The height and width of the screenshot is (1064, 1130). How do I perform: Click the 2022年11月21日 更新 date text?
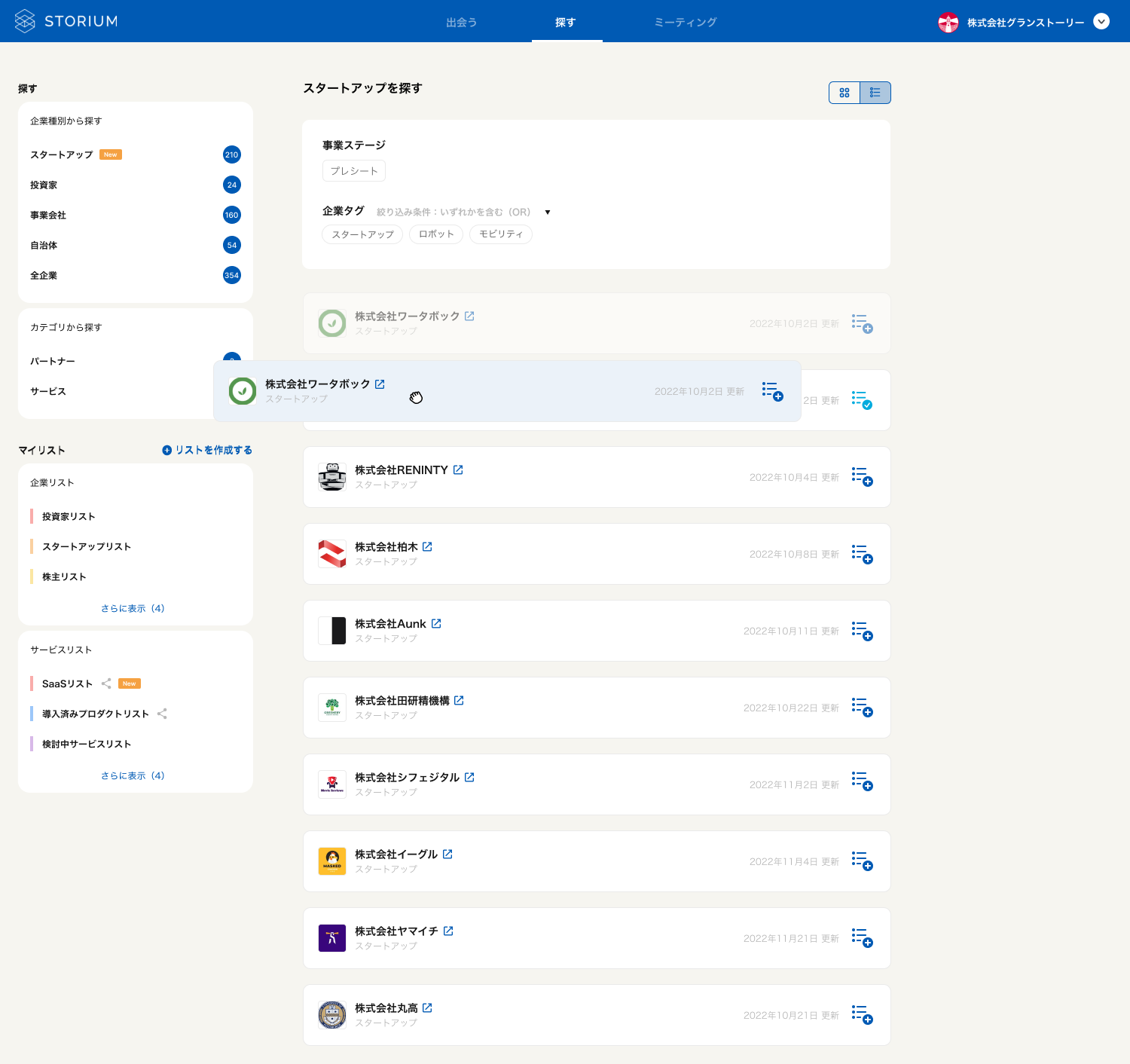coord(791,939)
